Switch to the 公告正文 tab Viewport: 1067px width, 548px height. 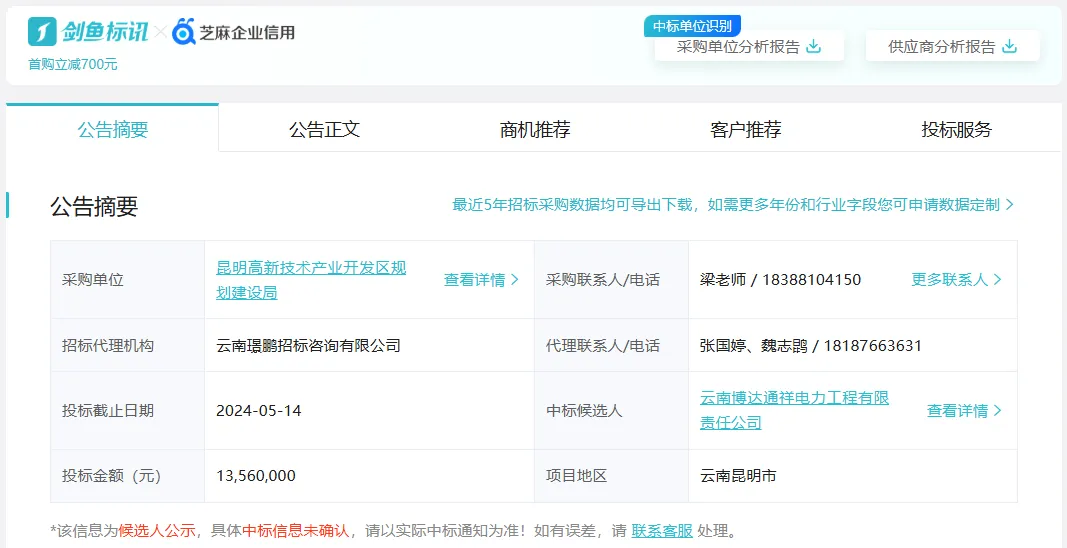324,129
